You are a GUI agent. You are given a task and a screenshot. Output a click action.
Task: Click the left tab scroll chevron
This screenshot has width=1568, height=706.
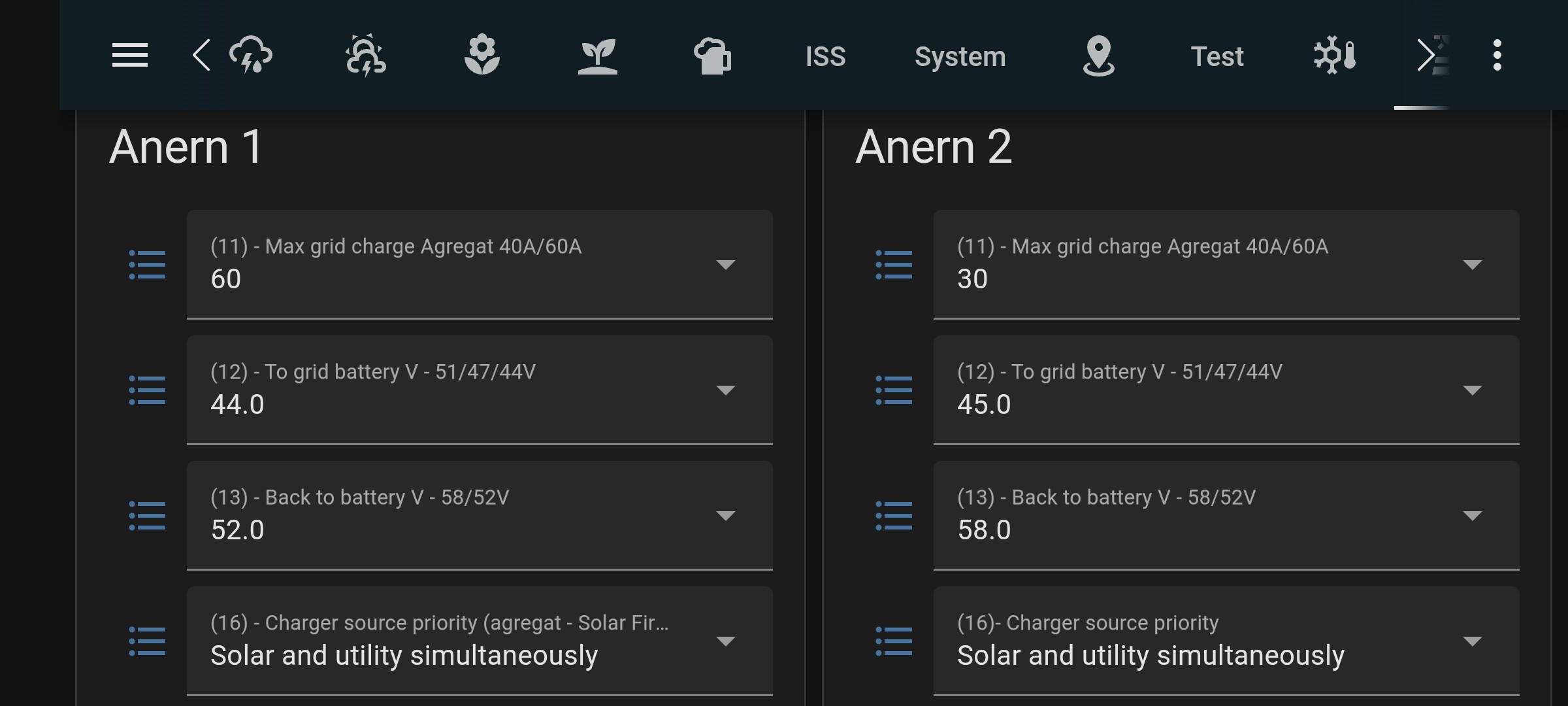pyautogui.click(x=201, y=56)
